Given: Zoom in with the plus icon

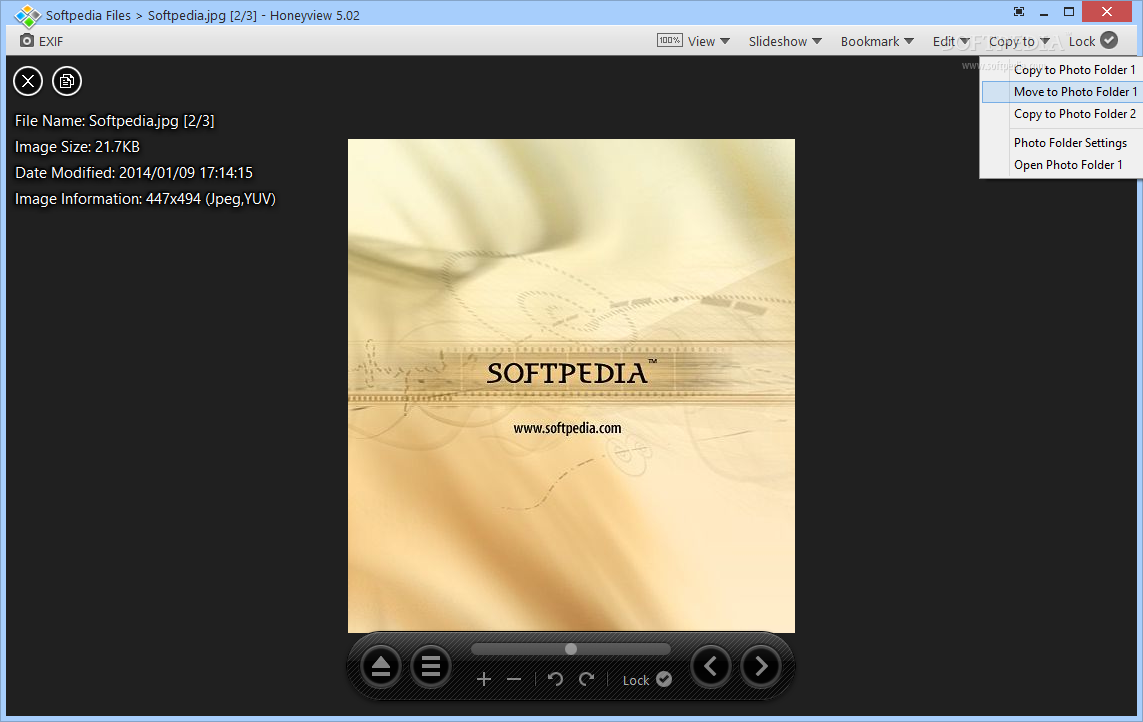Looking at the screenshot, I should click(483, 680).
